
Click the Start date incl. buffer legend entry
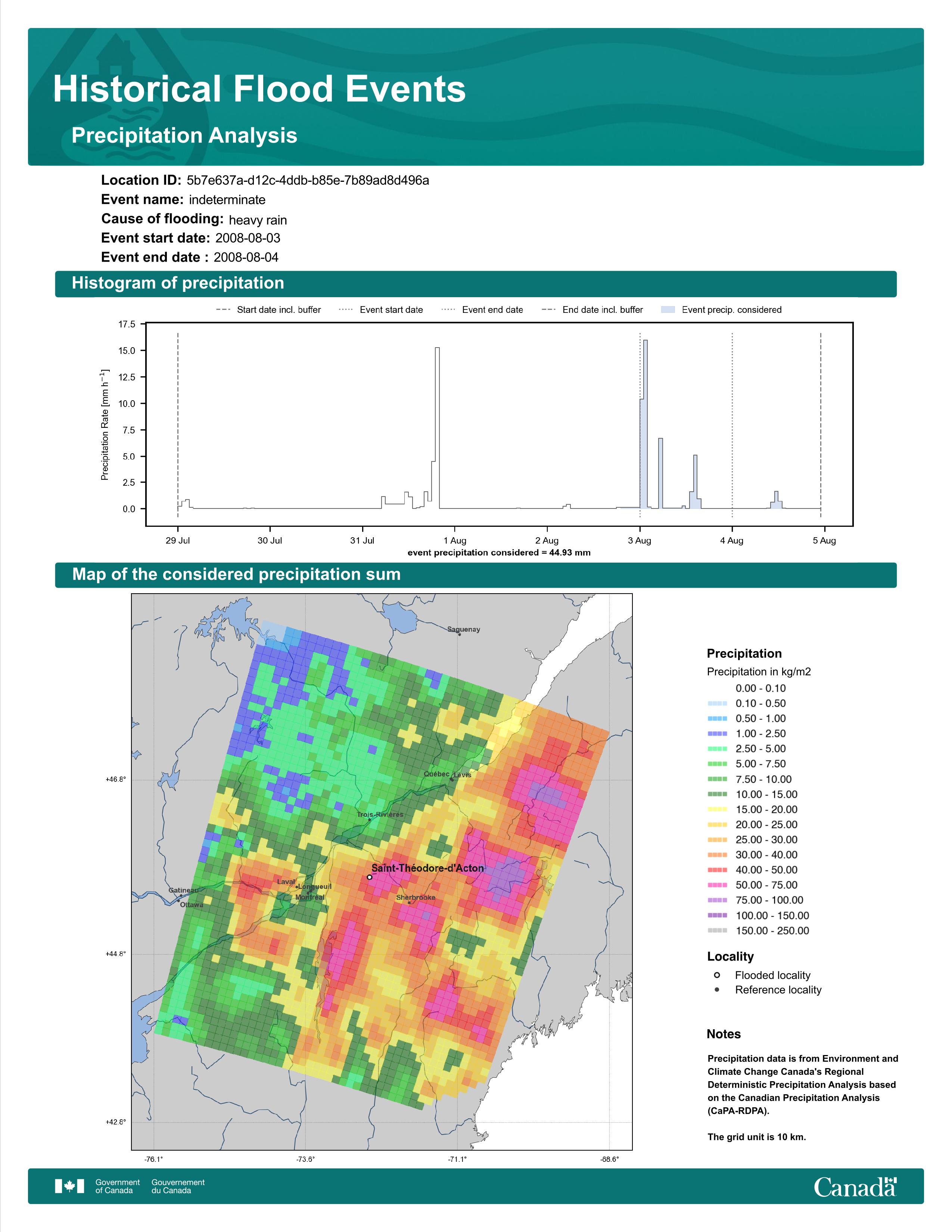(268, 310)
